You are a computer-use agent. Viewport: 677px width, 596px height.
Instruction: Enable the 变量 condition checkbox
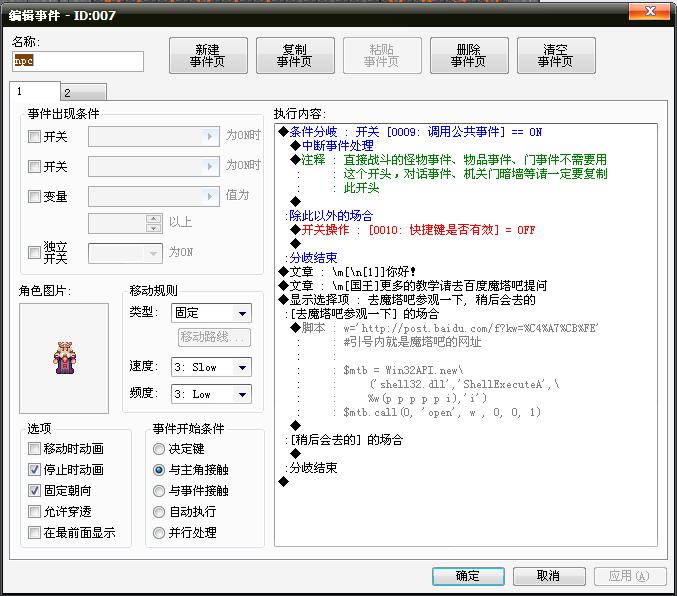pos(34,197)
